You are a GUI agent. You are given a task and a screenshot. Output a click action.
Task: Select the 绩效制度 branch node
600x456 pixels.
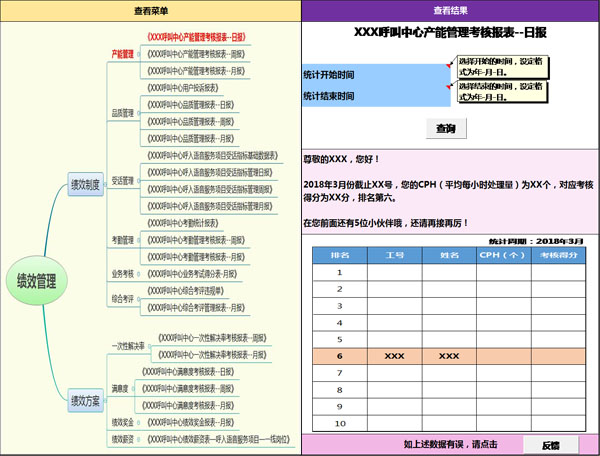(x=85, y=185)
